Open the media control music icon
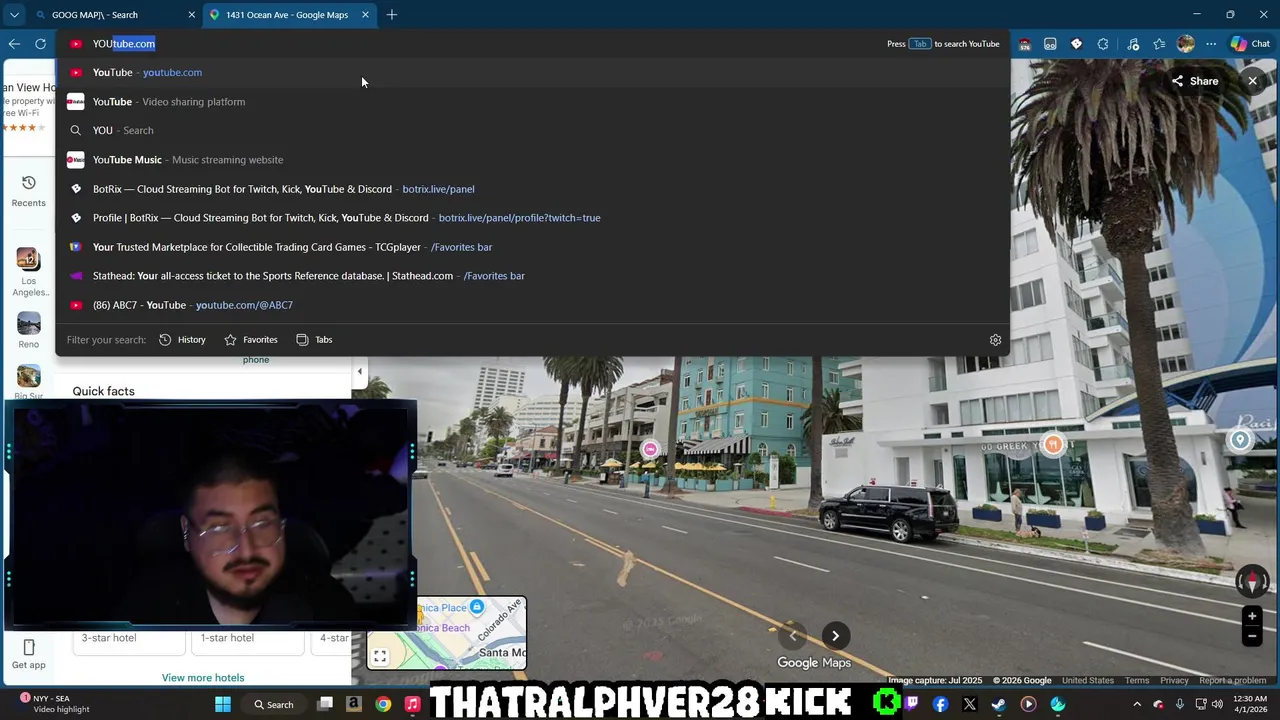The width and height of the screenshot is (1280, 720). coord(1133,44)
